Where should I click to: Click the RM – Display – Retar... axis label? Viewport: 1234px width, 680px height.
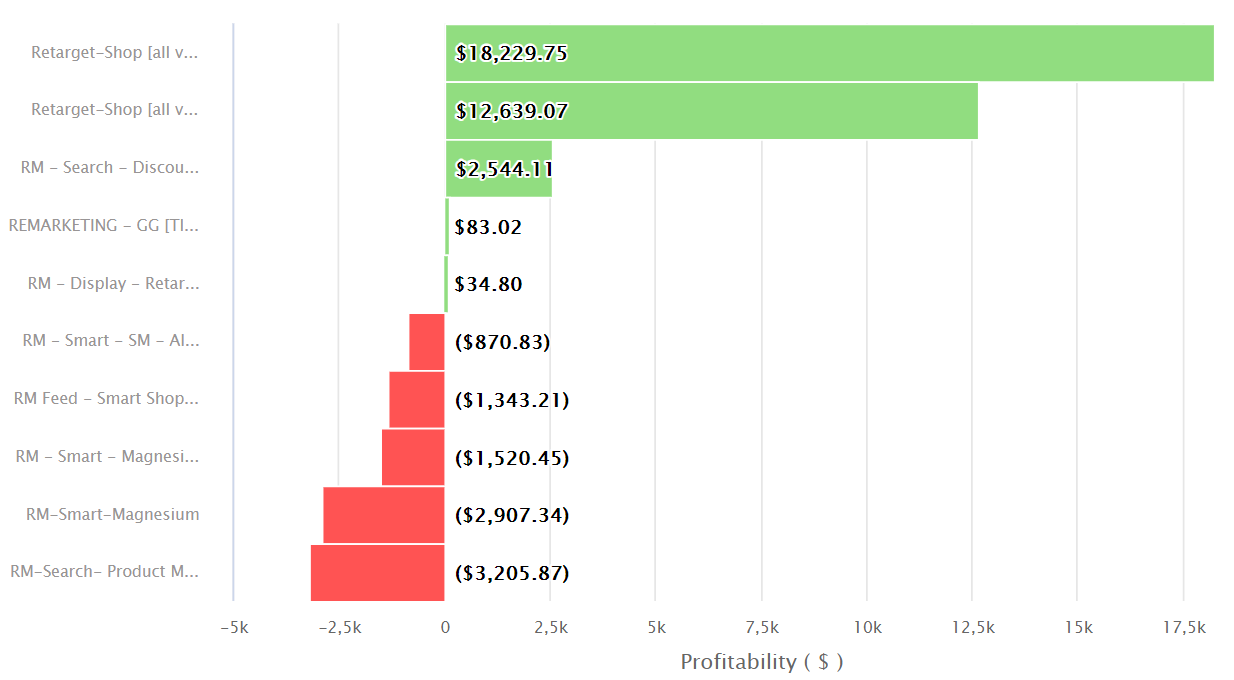pyautogui.click(x=113, y=284)
